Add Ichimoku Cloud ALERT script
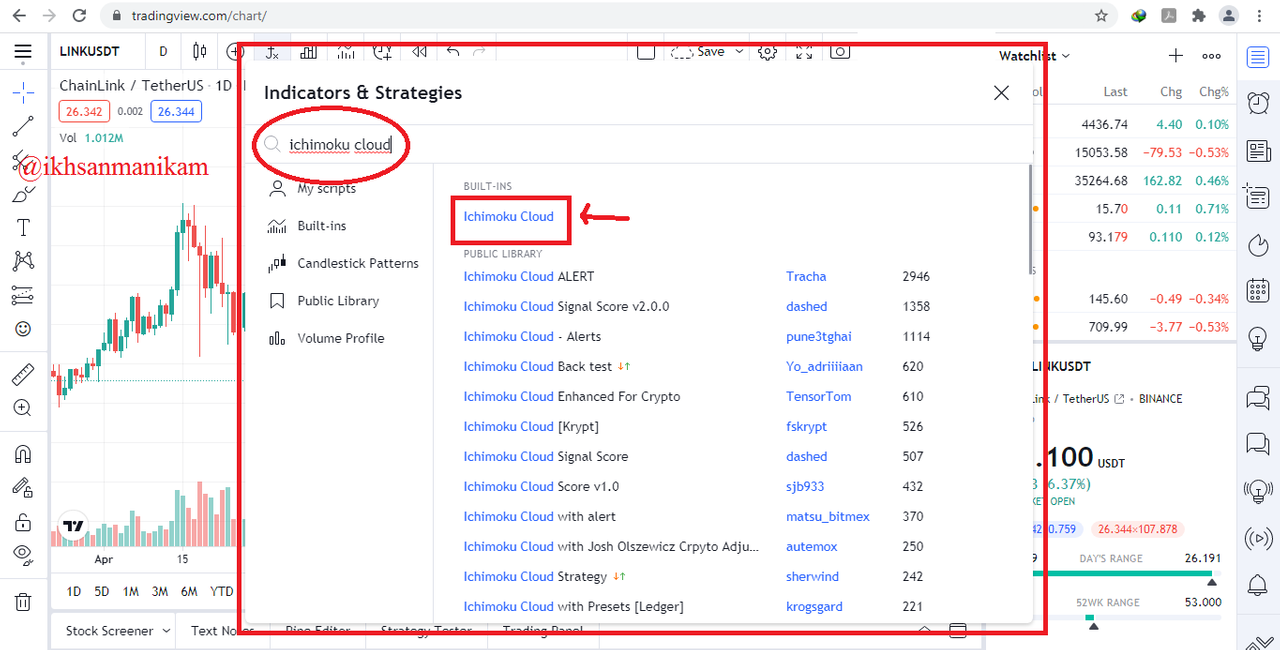The width and height of the screenshot is (1280, 650). 529,276
